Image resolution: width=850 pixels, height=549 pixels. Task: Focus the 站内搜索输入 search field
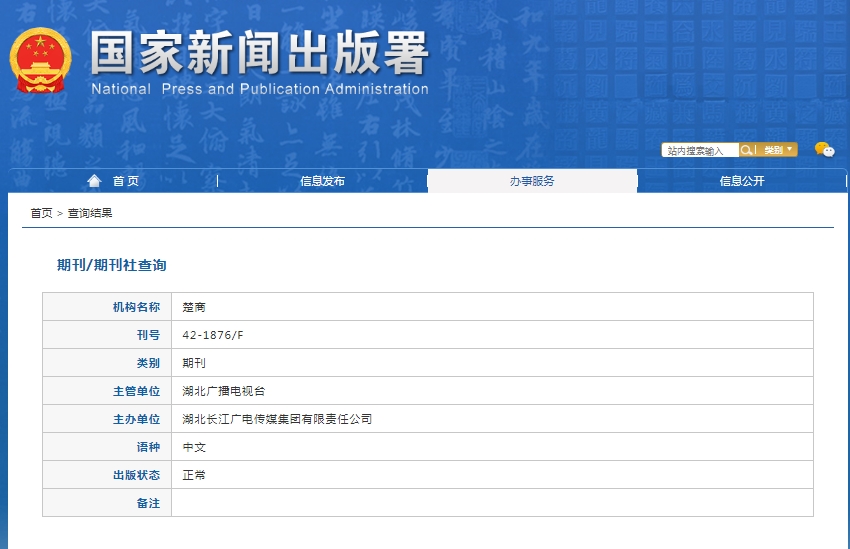[x=699, y=150]
